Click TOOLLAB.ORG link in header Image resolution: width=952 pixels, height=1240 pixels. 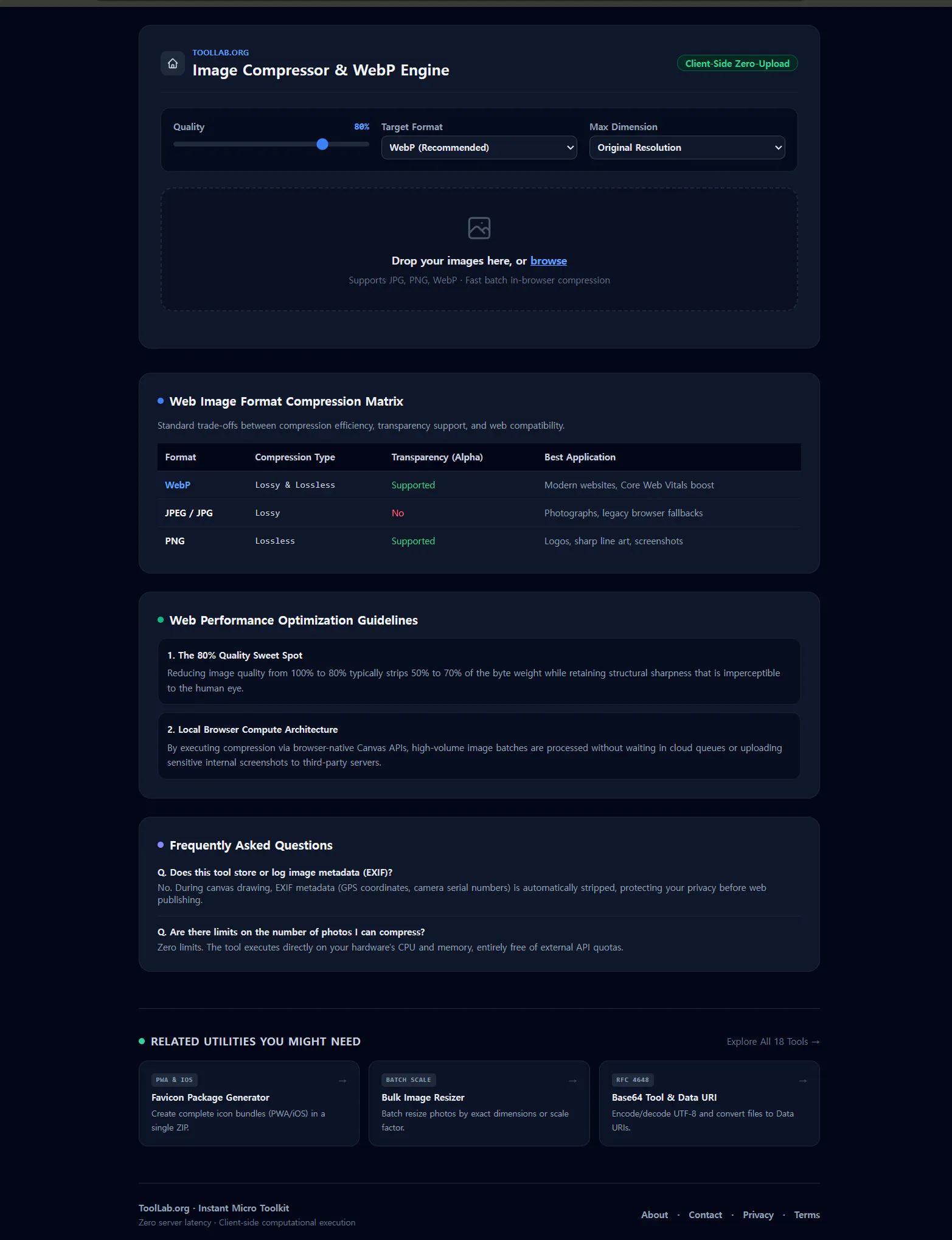[221, 53]
